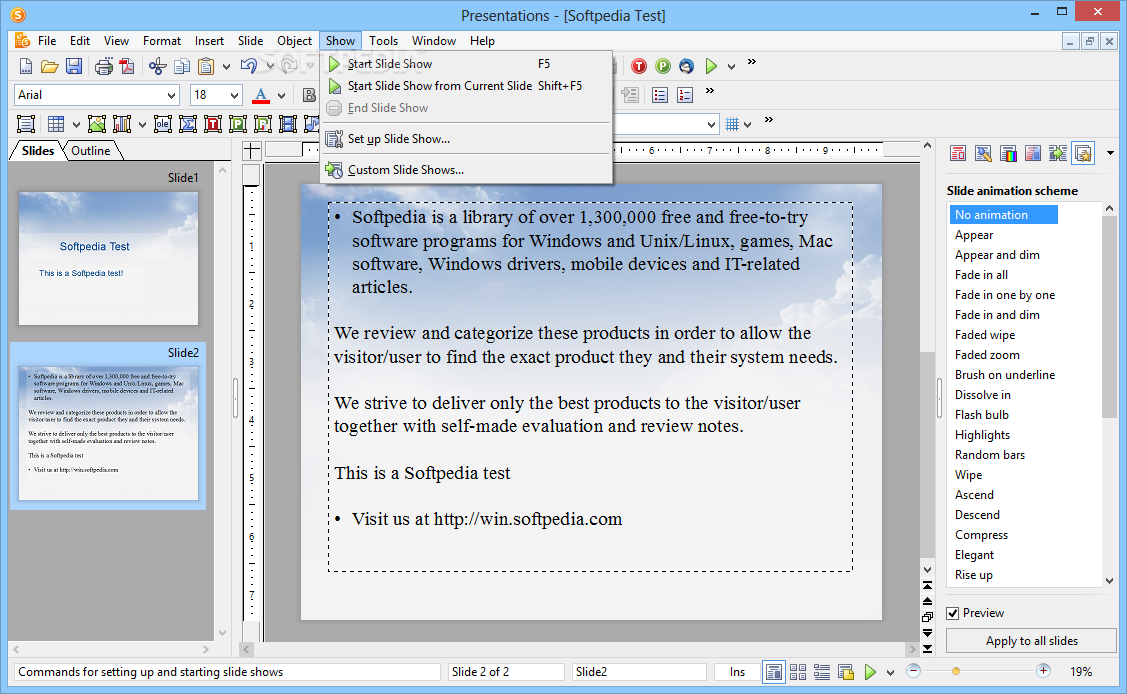
Task: Open Set up Slide Show dialog
Action: [x=466, y=139]
